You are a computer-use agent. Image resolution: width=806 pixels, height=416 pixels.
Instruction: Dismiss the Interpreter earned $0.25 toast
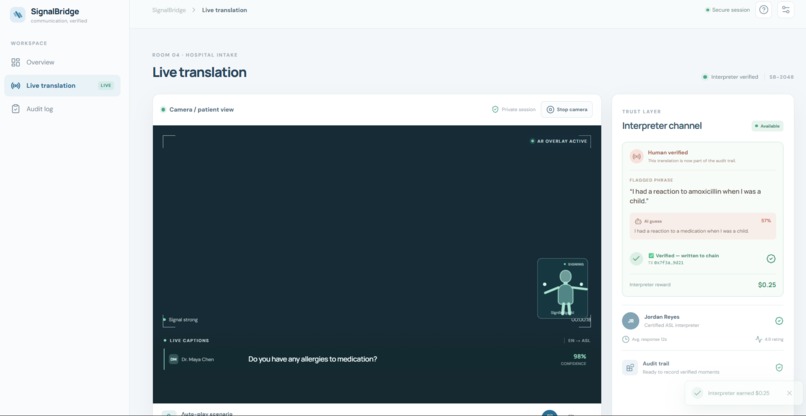[790, 393]
